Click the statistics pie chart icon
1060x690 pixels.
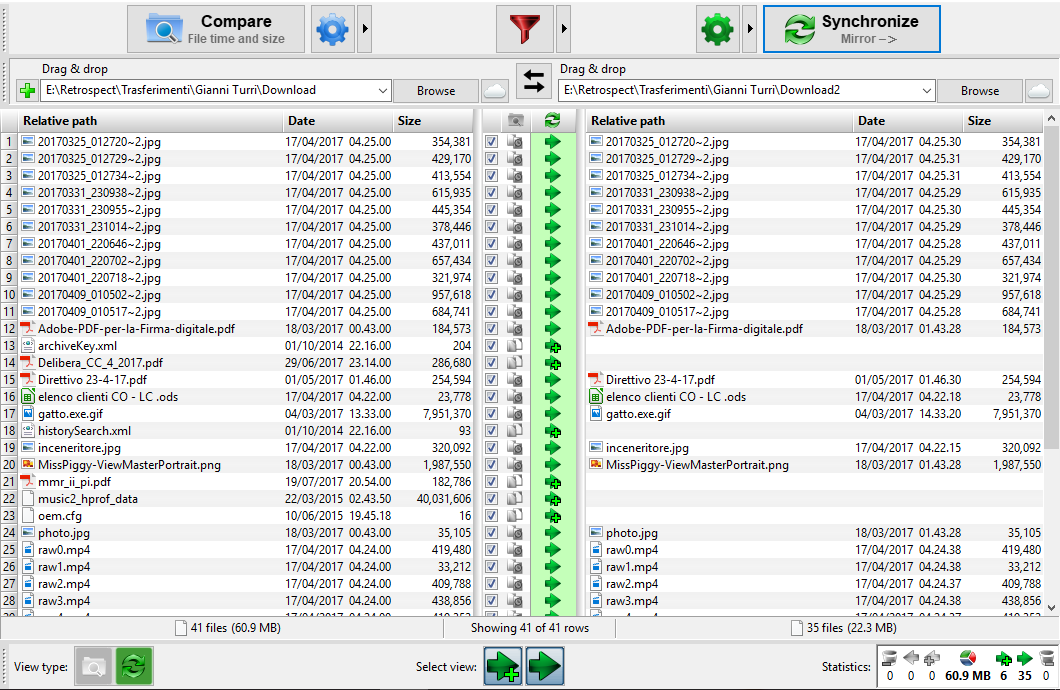pyautogui.click(x=968, y=658)
